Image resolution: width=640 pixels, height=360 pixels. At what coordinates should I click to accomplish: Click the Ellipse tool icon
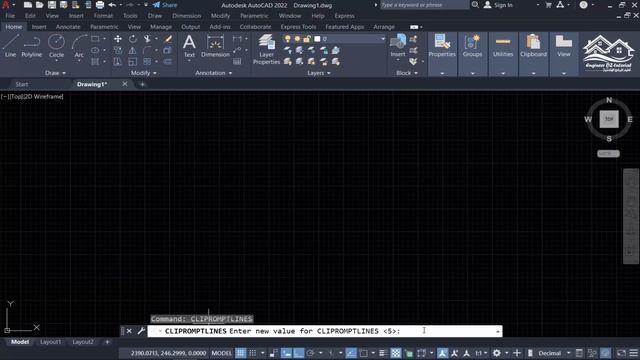(x=95, y=50)
